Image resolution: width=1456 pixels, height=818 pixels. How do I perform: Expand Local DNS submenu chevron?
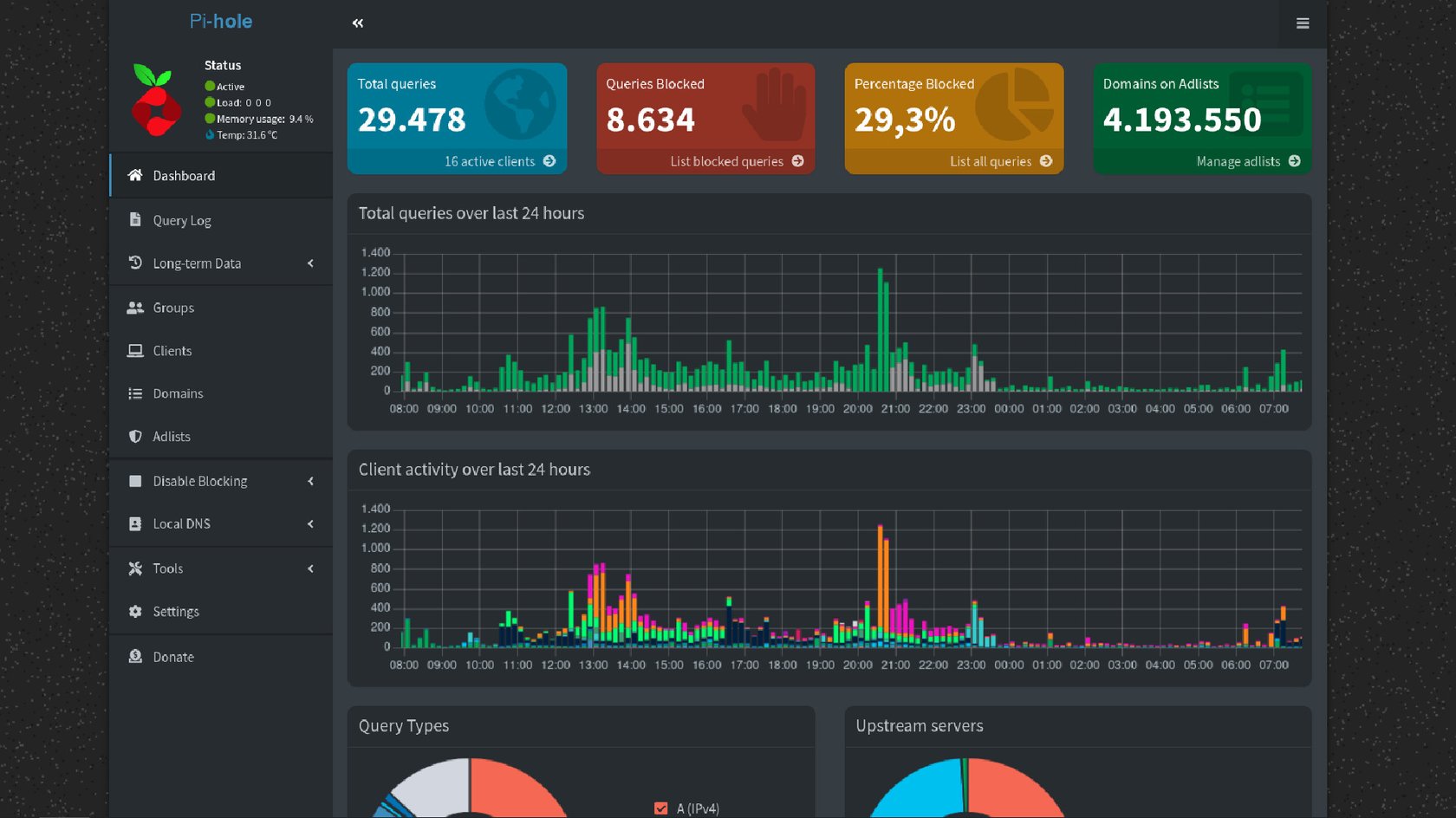click(x=310, y=524)
